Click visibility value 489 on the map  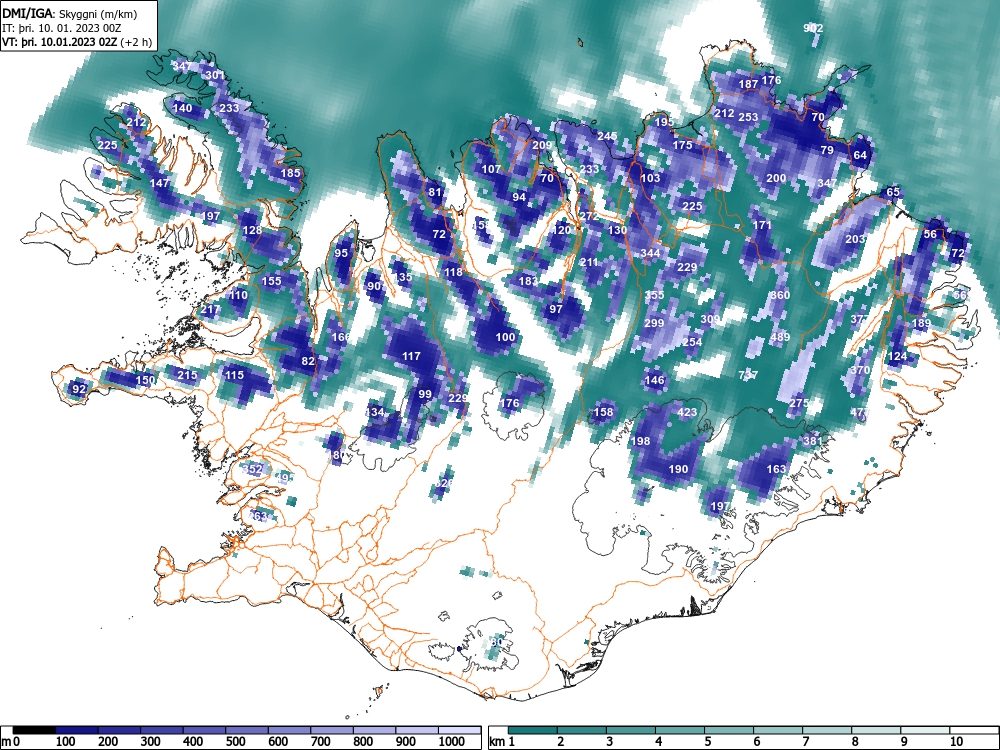click(x=781, y=337)
